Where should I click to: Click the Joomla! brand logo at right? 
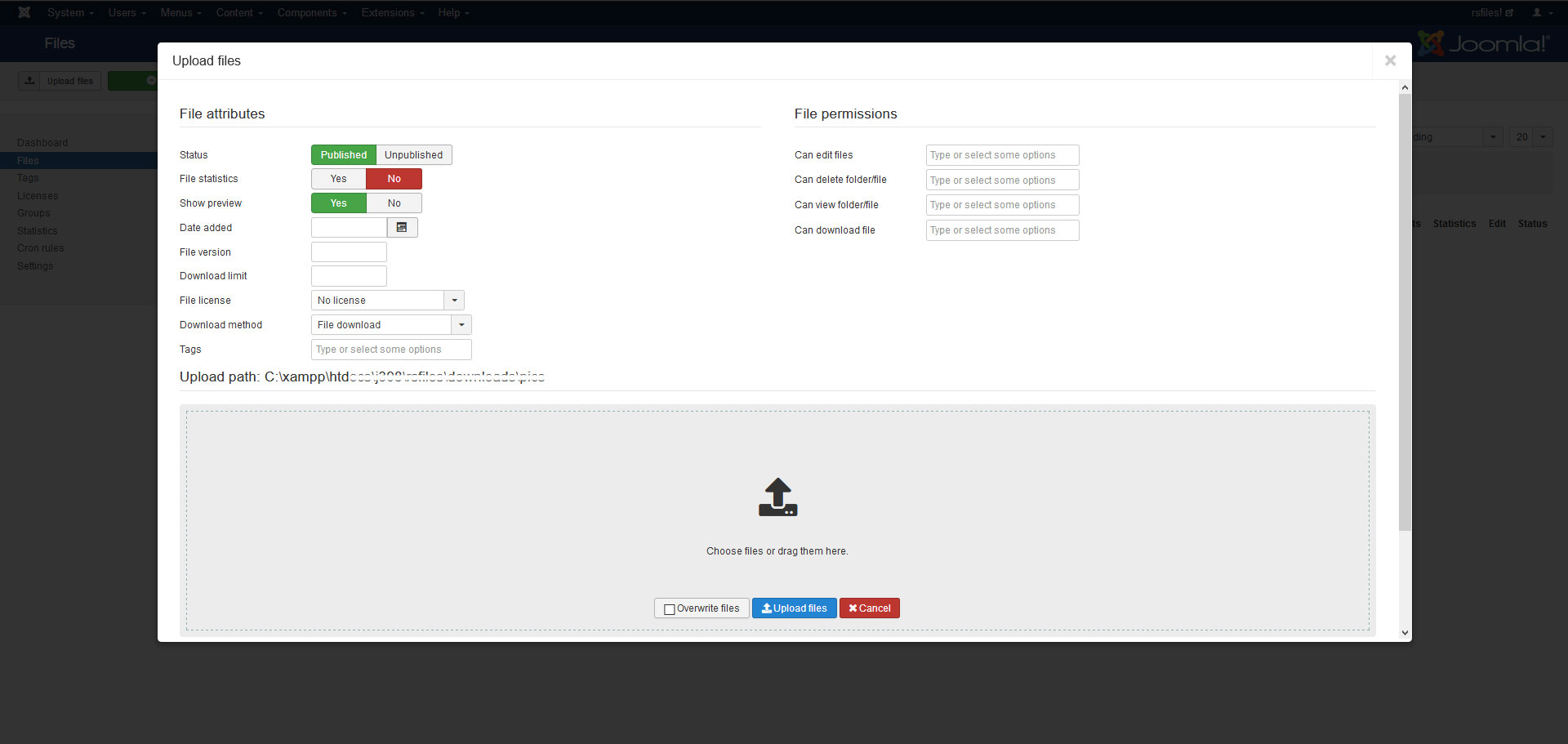point(1483,43)
